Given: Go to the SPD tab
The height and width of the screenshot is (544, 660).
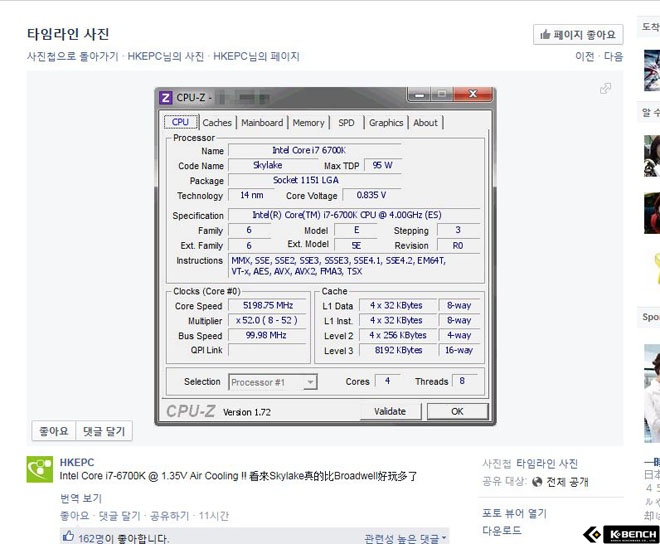Looking at the screenshot, I should coord(346,123).
